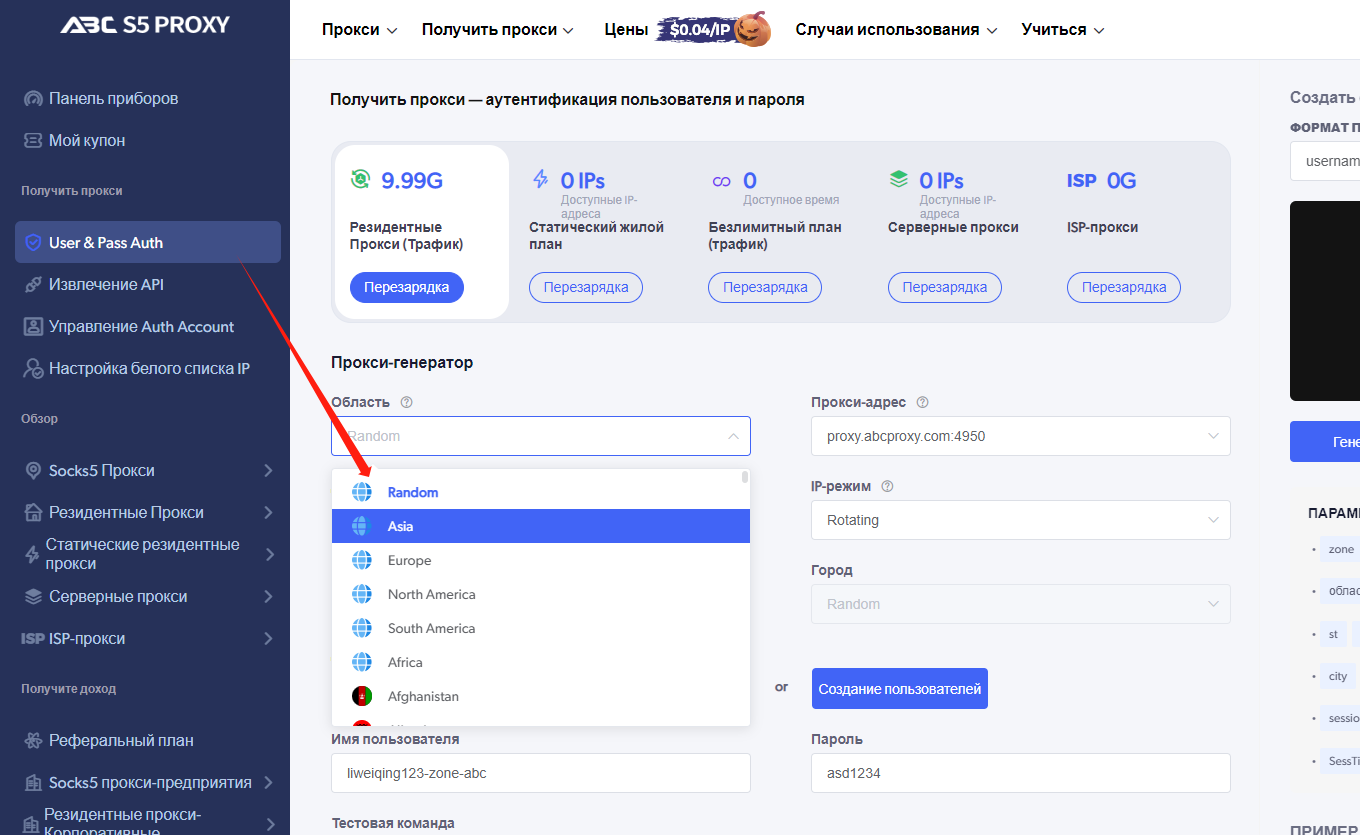The image size is (1360, 835).
Task: Open Реферальный план in the sidebar
Action: click(x=121, y=741)
